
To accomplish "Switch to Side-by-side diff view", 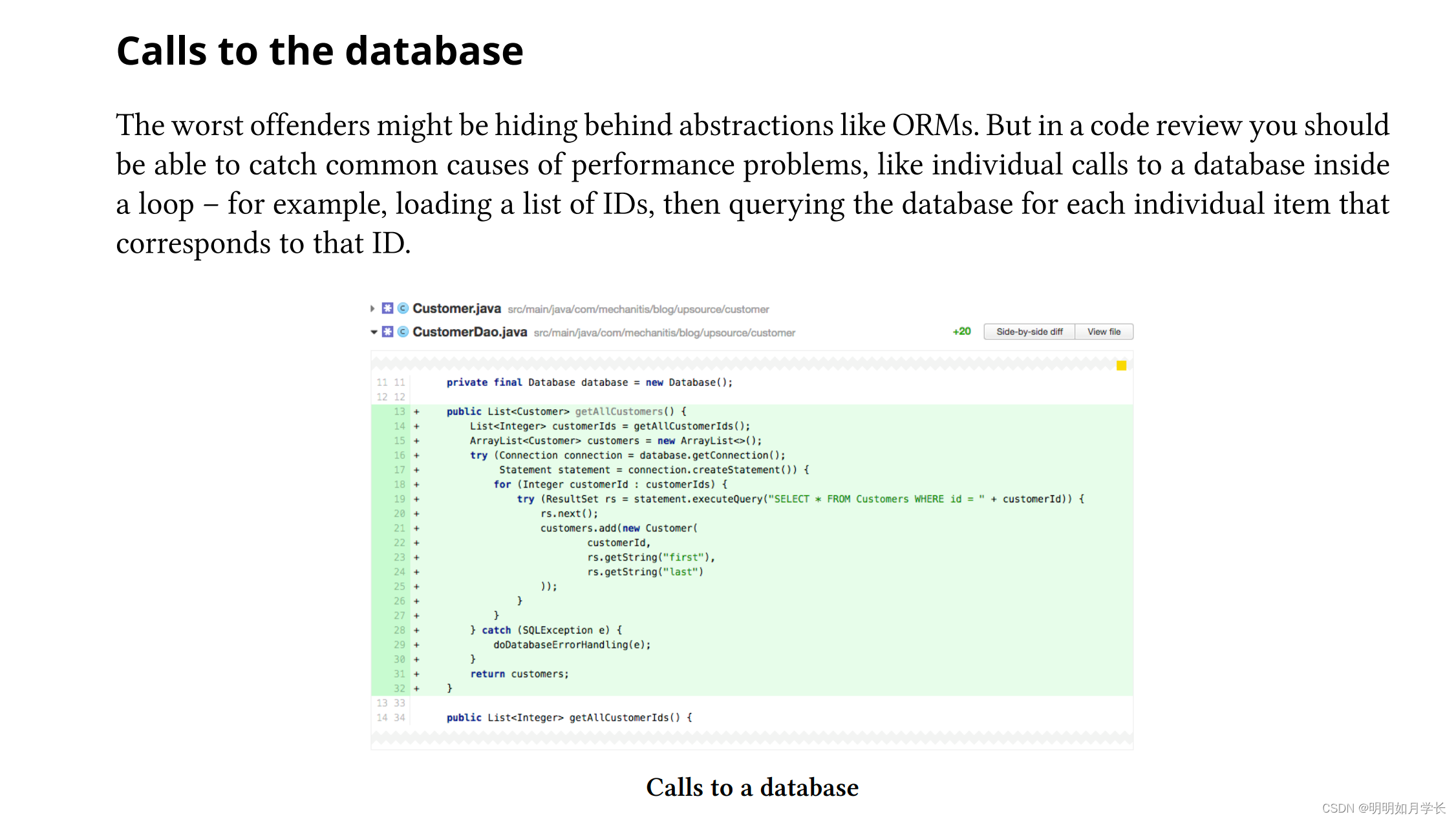I will click(1029, 332).
